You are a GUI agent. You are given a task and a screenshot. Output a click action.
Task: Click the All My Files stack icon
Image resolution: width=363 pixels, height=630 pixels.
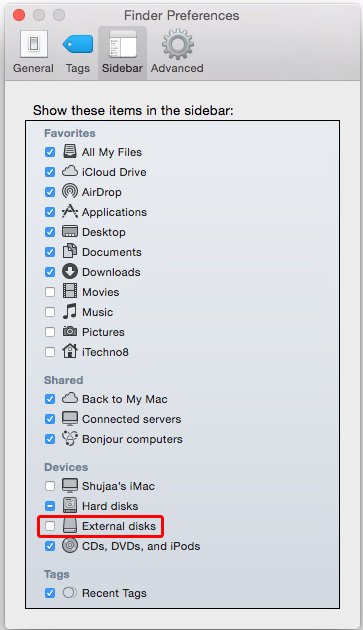(x=70, y=151)
